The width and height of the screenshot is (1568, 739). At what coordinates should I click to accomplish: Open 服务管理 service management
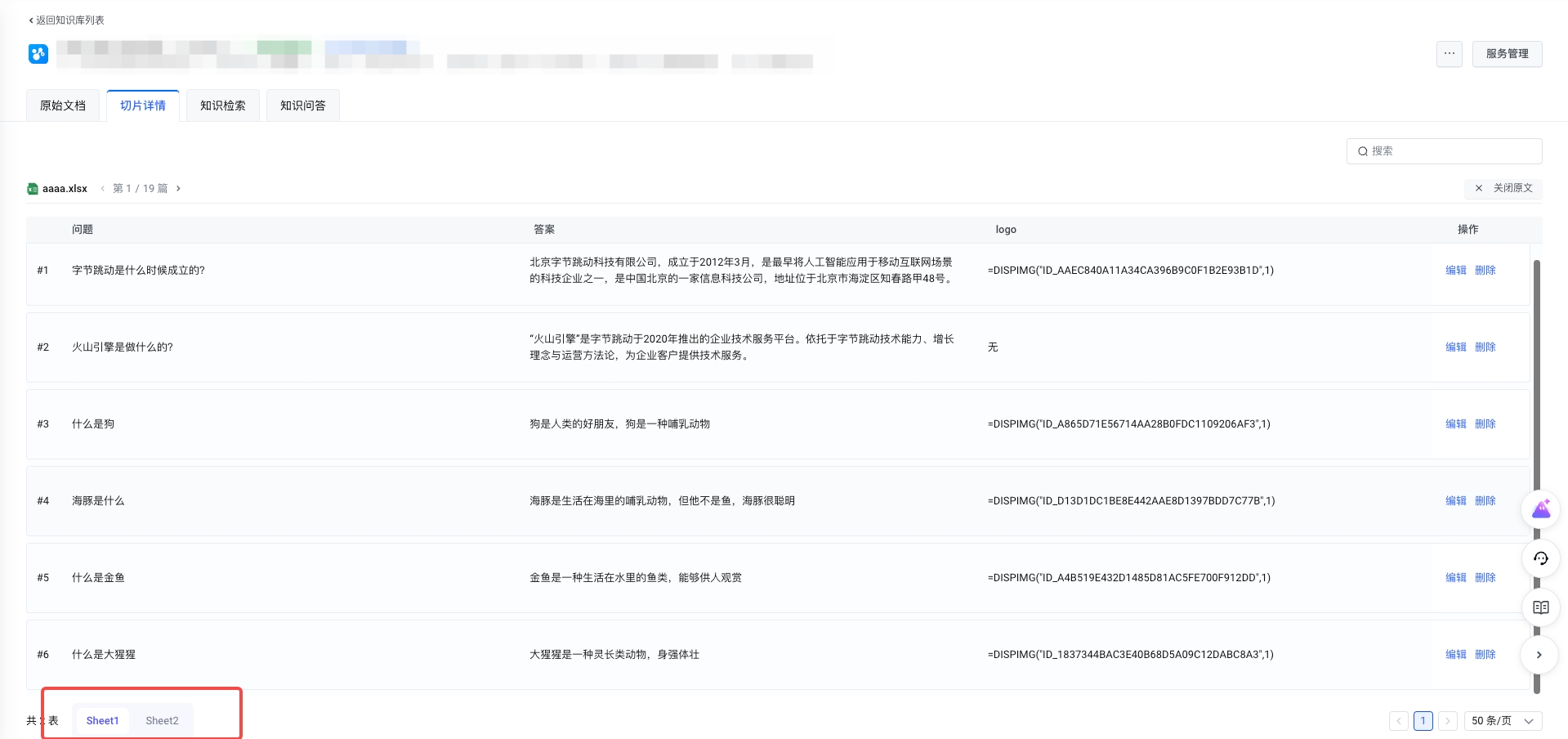tap(1507, 54)
